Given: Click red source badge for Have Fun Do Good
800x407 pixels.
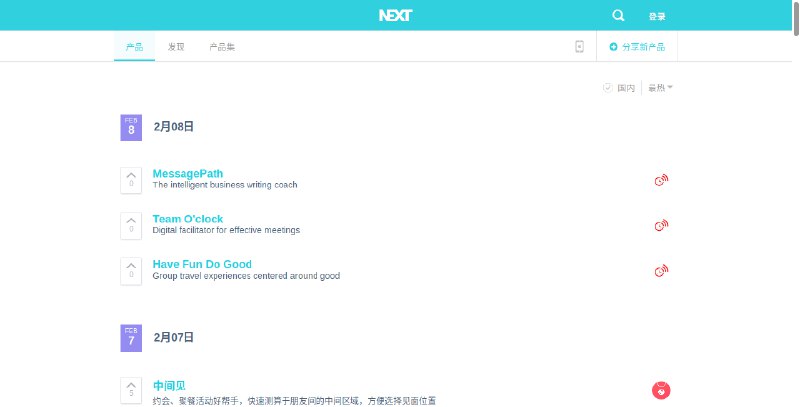Looking at the screenshot, I should (660, 270).
